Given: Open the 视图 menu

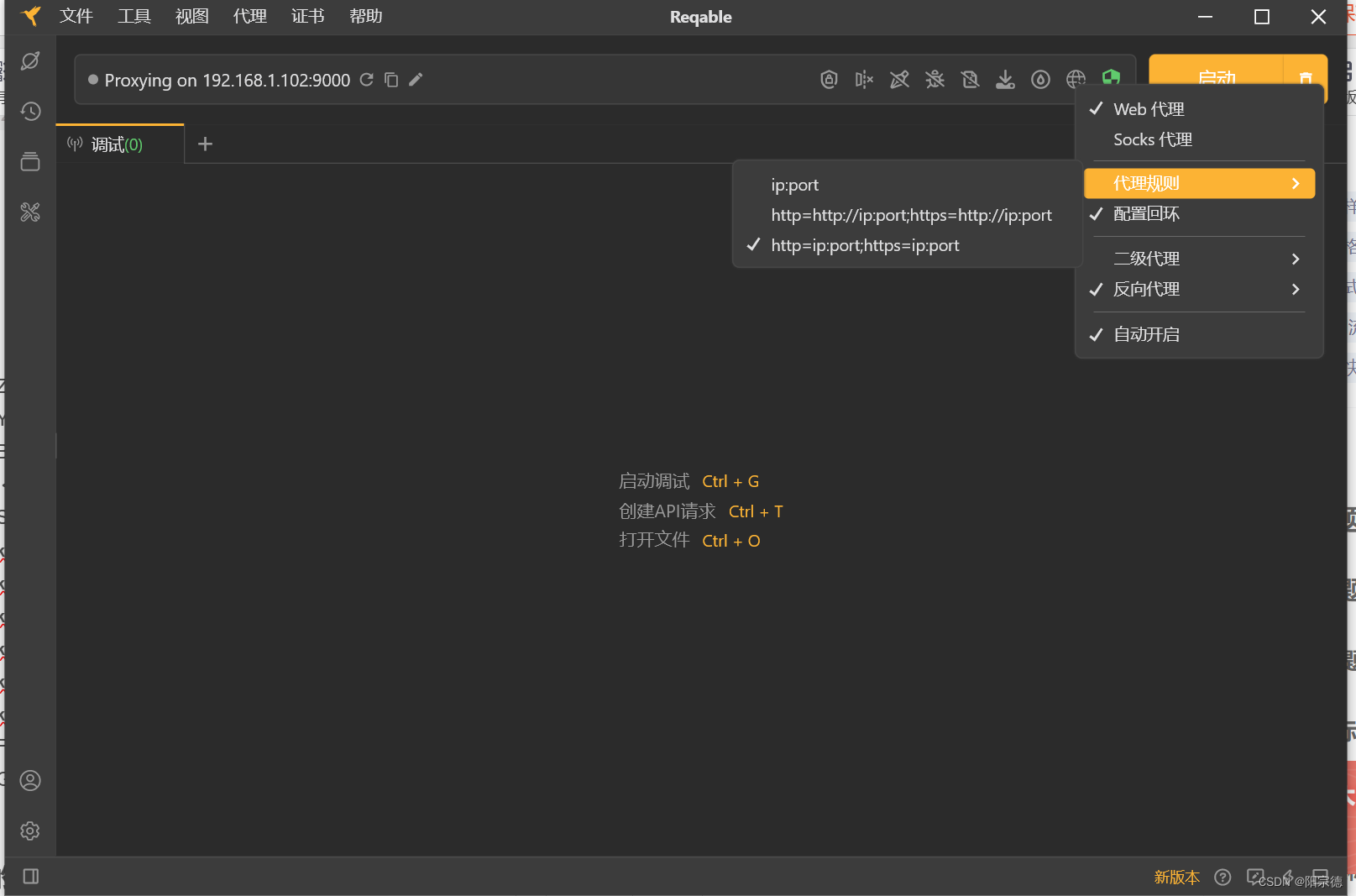Looking at the screenshot, I should 192,16.
